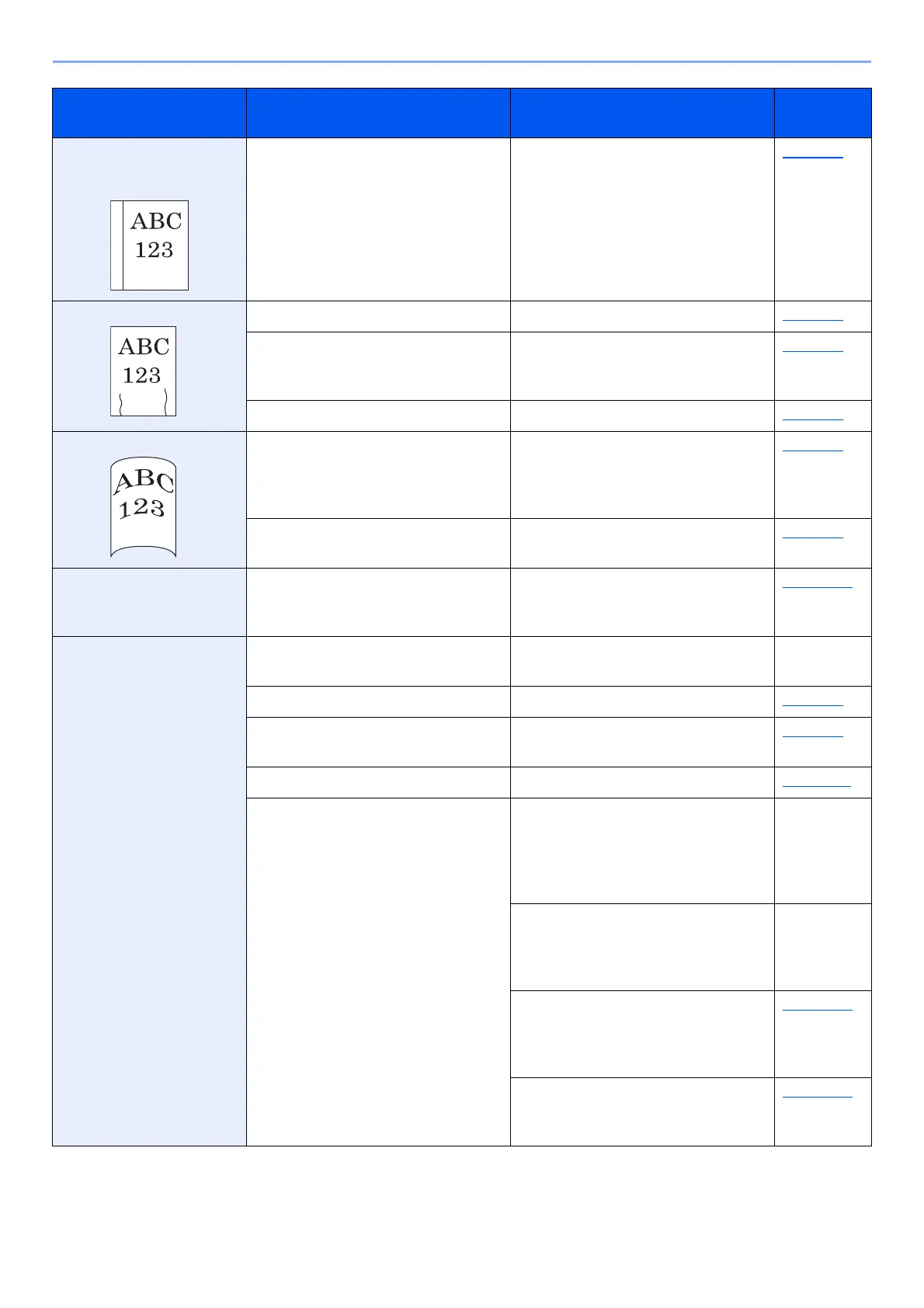
Task: Open the first link in the curled-paper row
Action: tap(812, 448)
